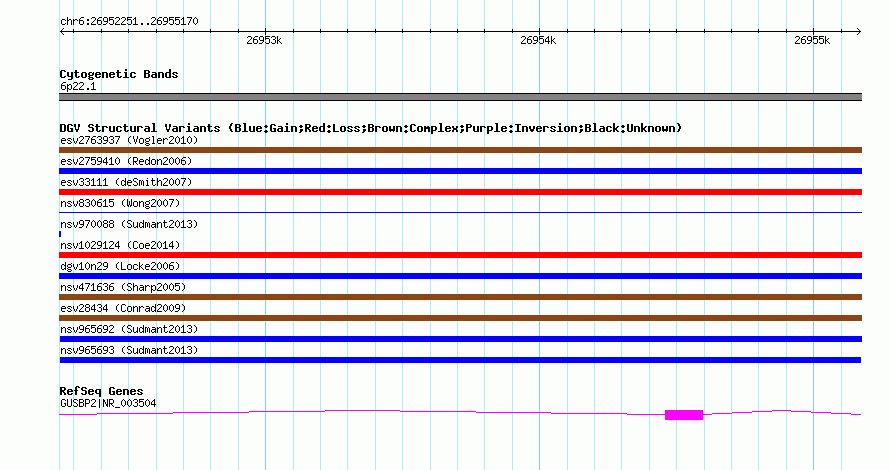
Task: Open the esv28434 (Conrad2009) variant label
Action: point(123,308)
